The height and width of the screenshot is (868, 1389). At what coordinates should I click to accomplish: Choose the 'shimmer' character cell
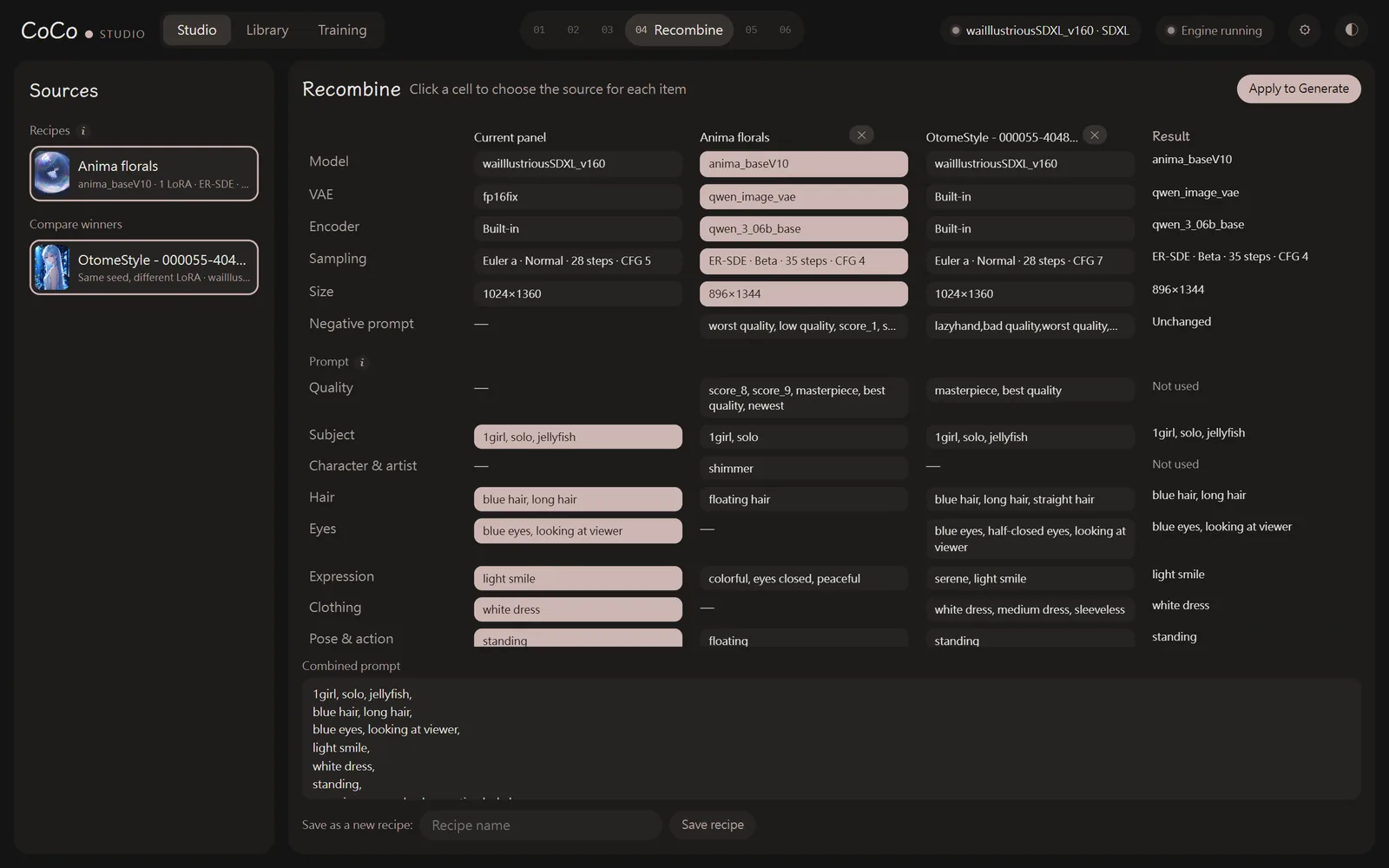point(804,469)
